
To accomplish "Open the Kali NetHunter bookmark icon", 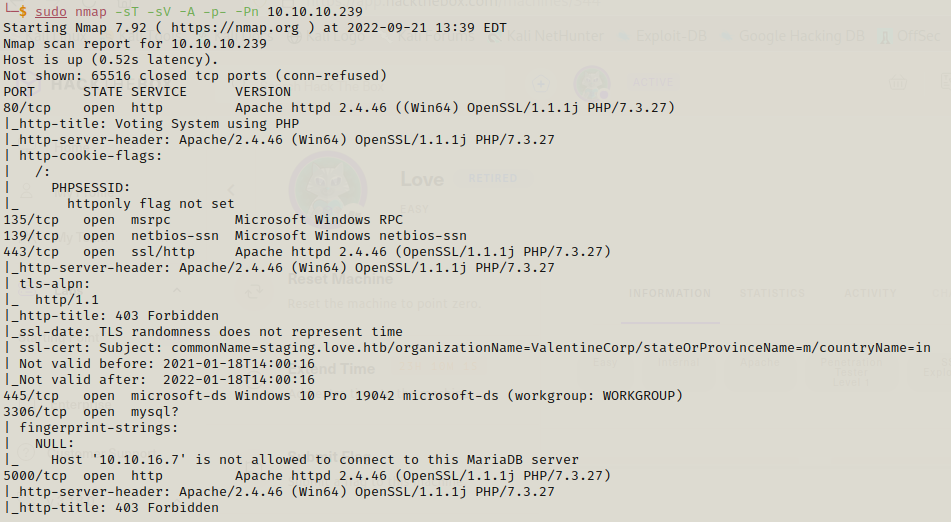I will pyautogui.click(x=496, y=37).
